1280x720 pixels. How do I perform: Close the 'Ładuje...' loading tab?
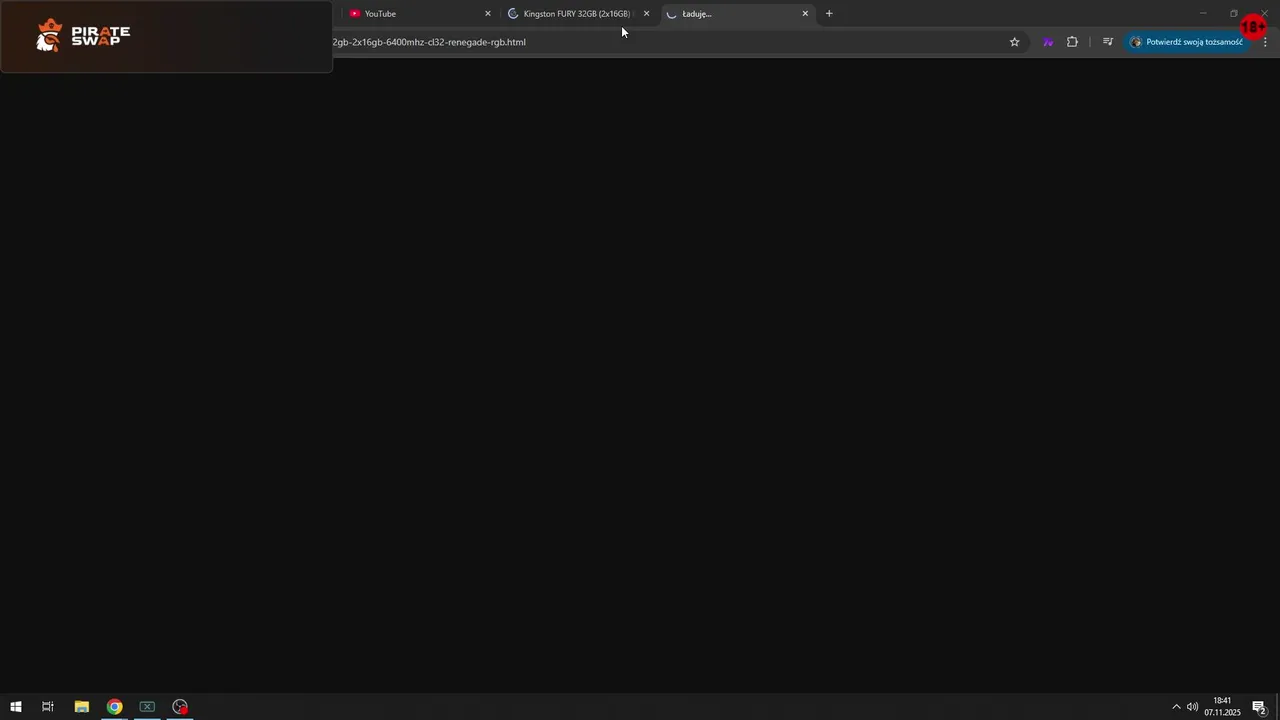tap(805, 14)
